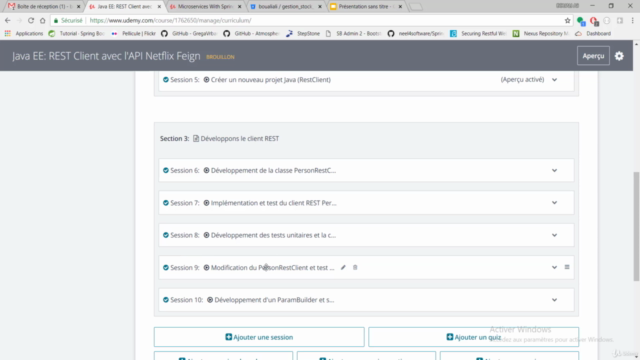This screenshot has width=640, height=360.
Task: Click the video icon in Session 6
Action: (x=207, y=170)
